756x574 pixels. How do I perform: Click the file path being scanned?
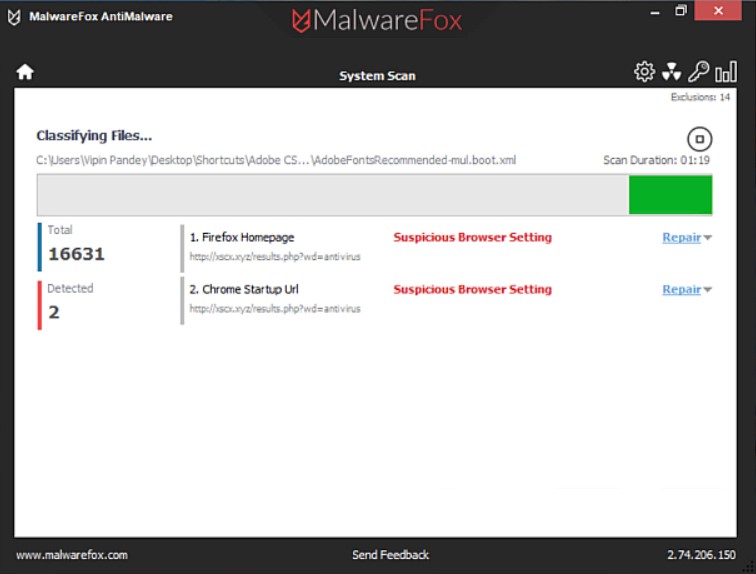point(276,160)
